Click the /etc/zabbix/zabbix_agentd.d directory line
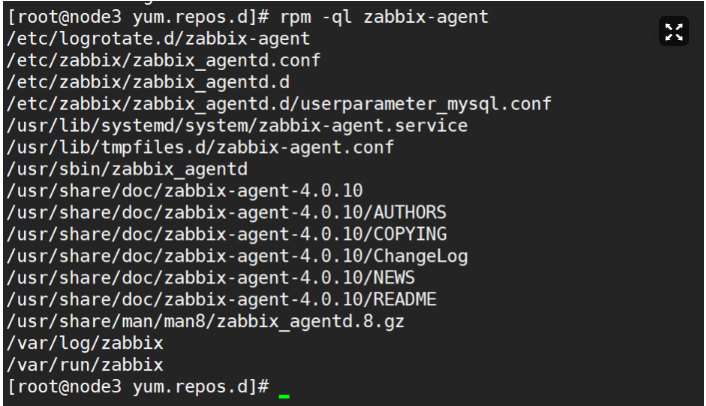 point(148,82)
